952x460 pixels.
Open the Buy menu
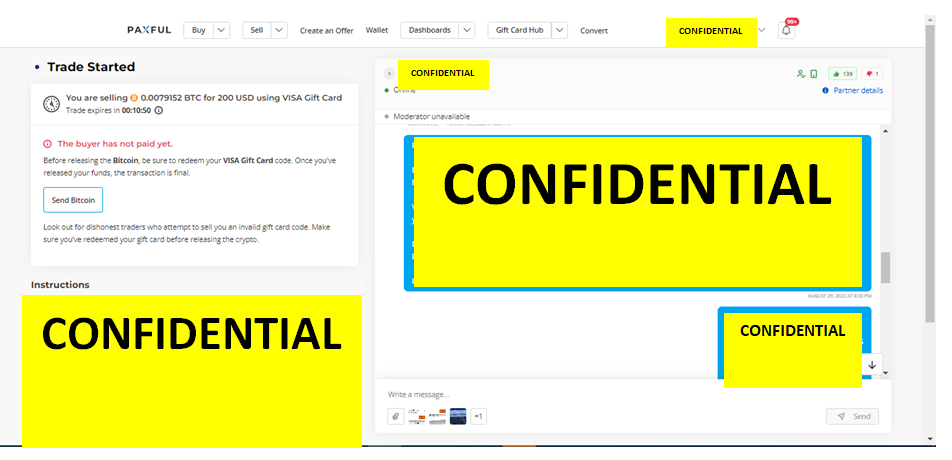tap(199, 30)
